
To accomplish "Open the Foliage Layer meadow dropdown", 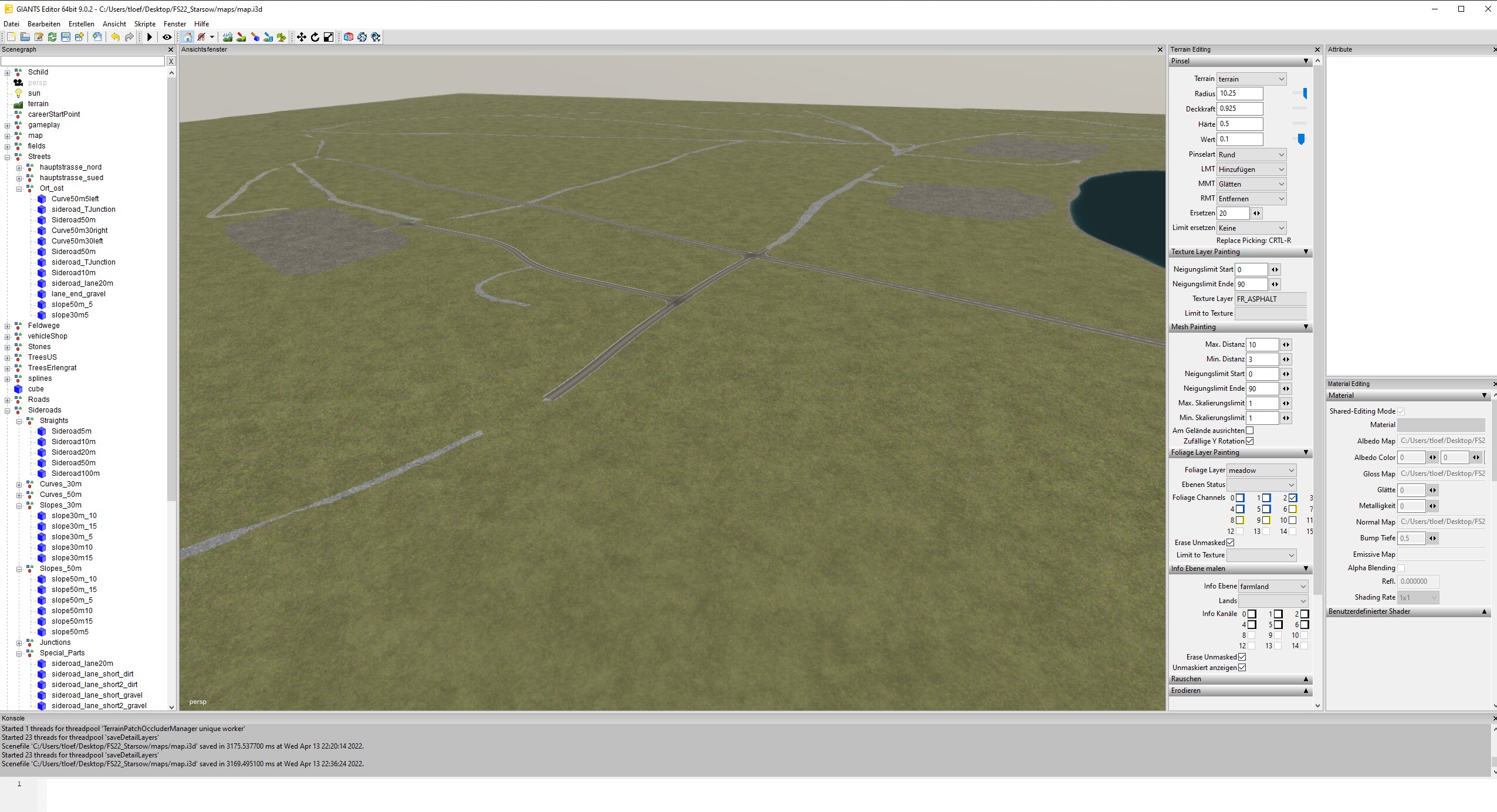I will point(1261,470).
